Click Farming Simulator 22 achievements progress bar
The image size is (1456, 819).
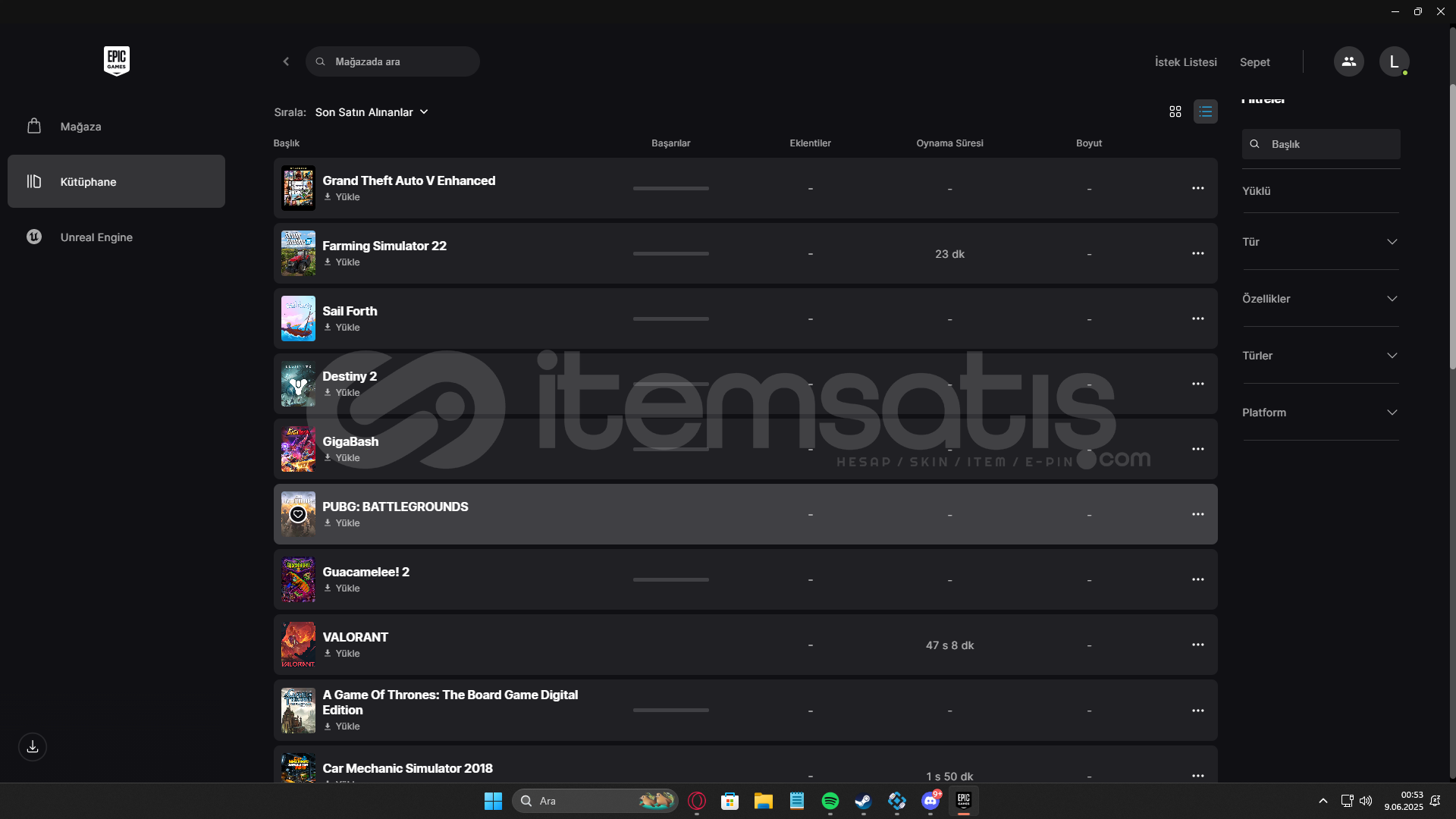[x=671, y=253]
